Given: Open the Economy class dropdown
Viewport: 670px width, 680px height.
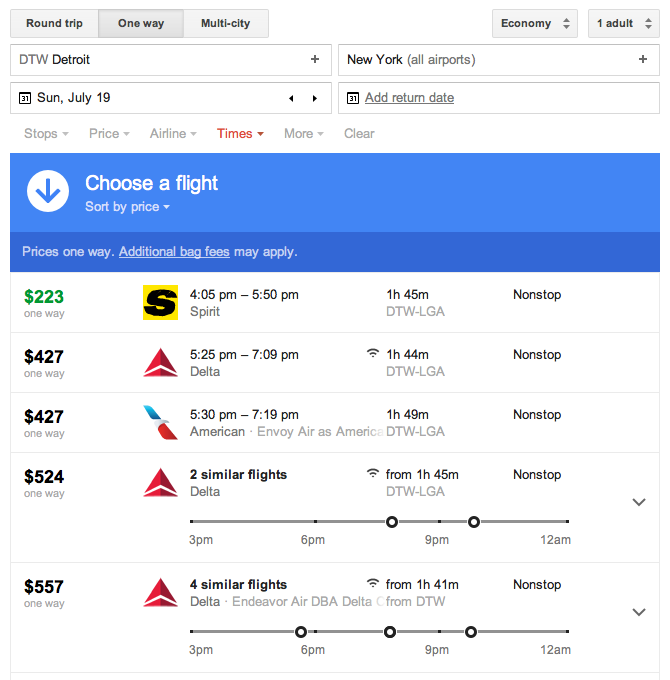Looking at the screenshot, I should pyautogui.click(x=535, y=23).
